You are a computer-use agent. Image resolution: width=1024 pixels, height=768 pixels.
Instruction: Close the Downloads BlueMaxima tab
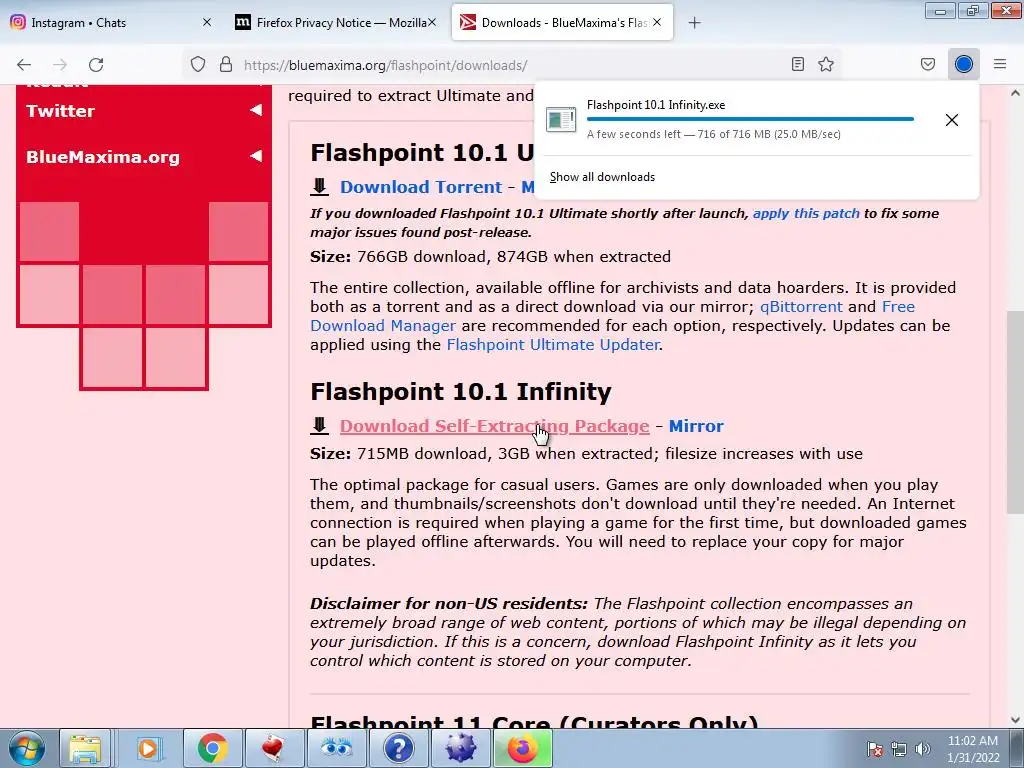pos(657,22)
